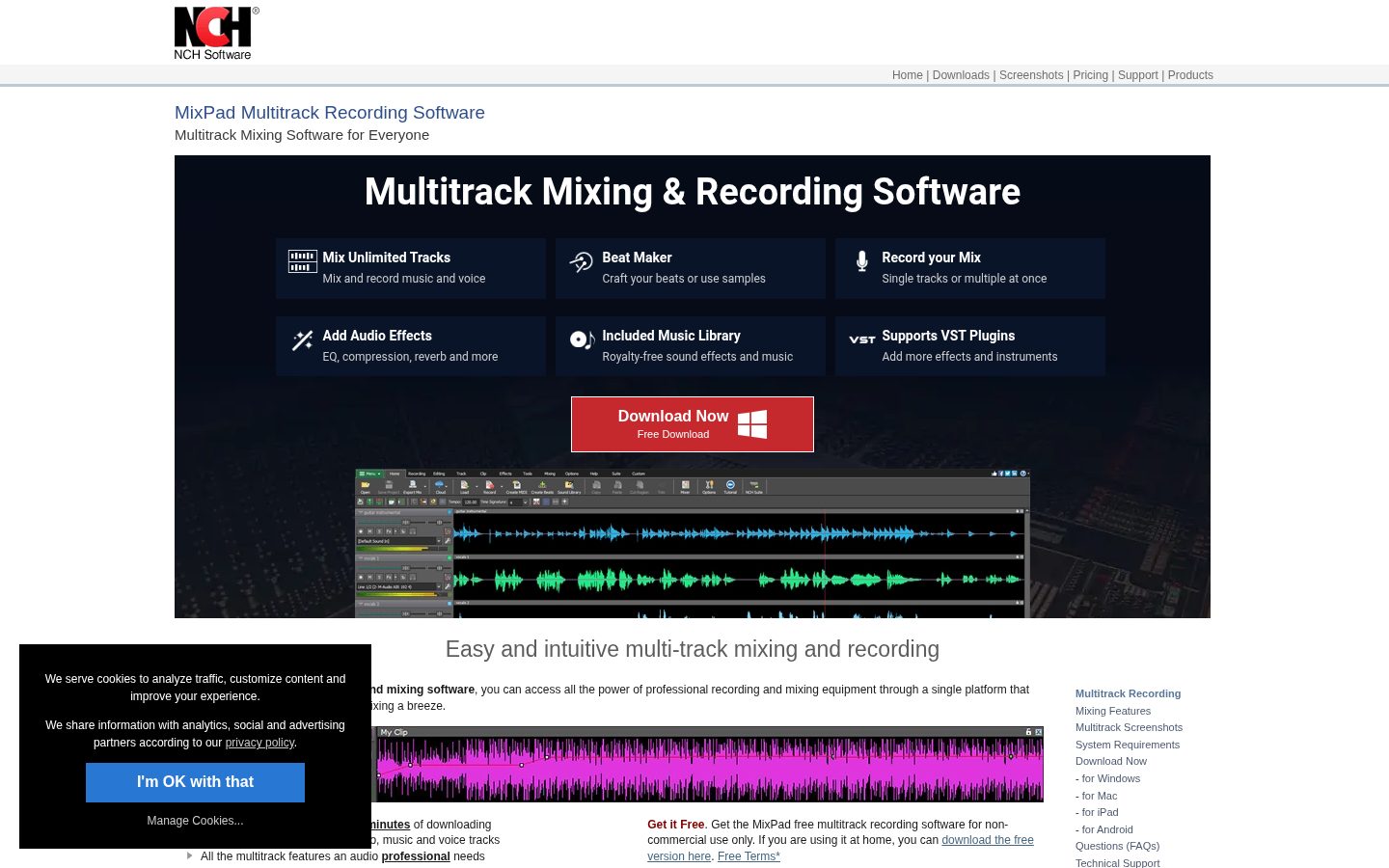Click the MixPad Multitrack Recording Software heading

pyautogui.click(x=330, y=113)
